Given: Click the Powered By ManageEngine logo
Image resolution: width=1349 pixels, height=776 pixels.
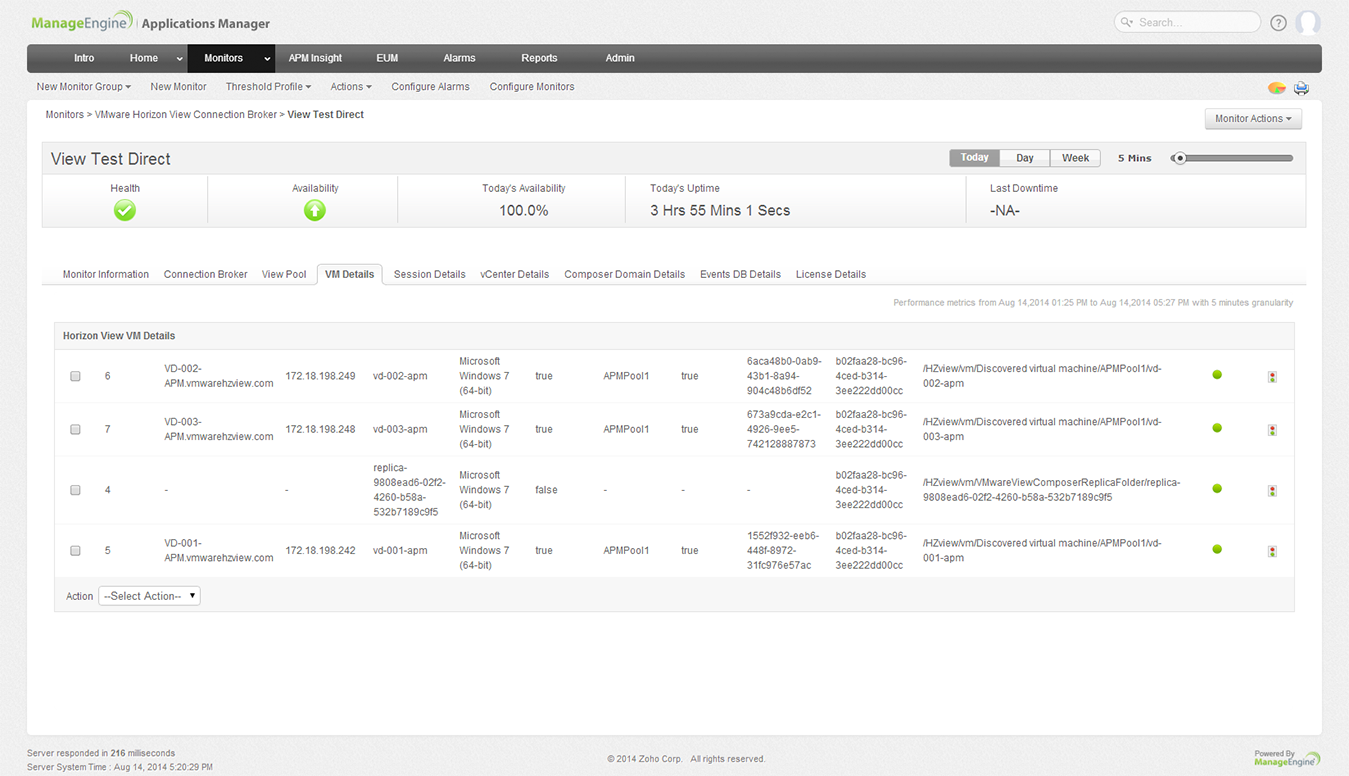Looking at the screenshot, I should coord(1287,757).
